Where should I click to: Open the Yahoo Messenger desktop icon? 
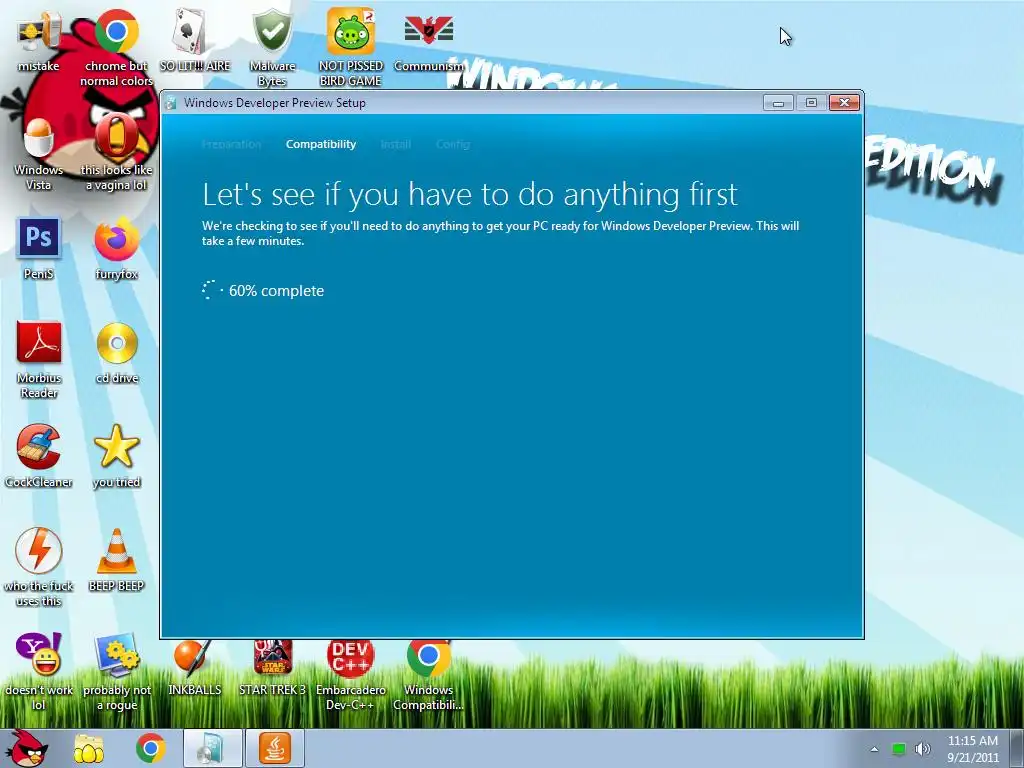(39, 673)
